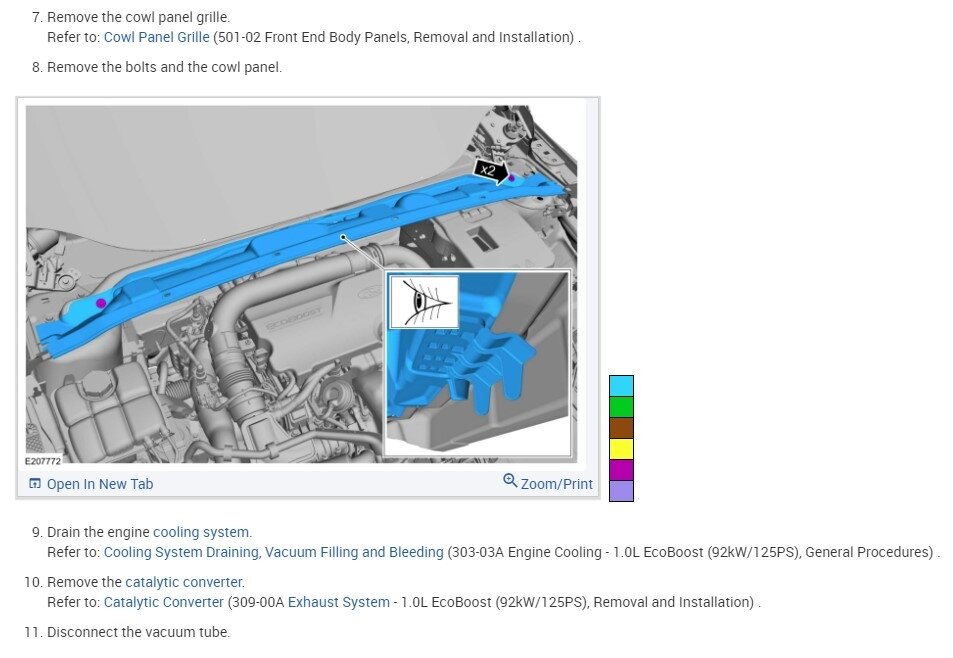
Task: Click the Open In New Tab icon
Action: 35,484
